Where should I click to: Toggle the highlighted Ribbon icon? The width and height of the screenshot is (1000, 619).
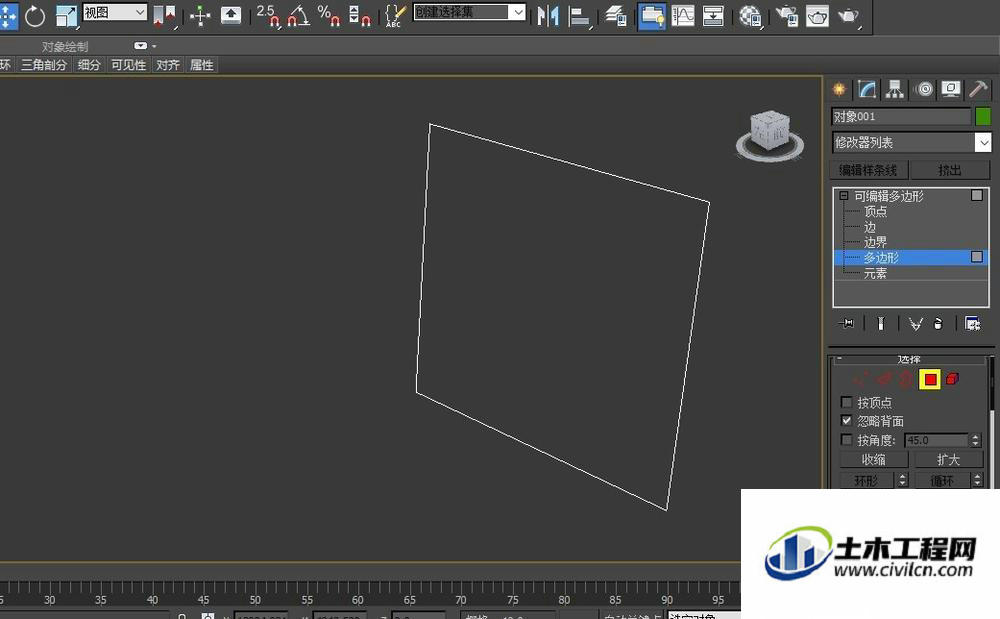pos(651,15)
